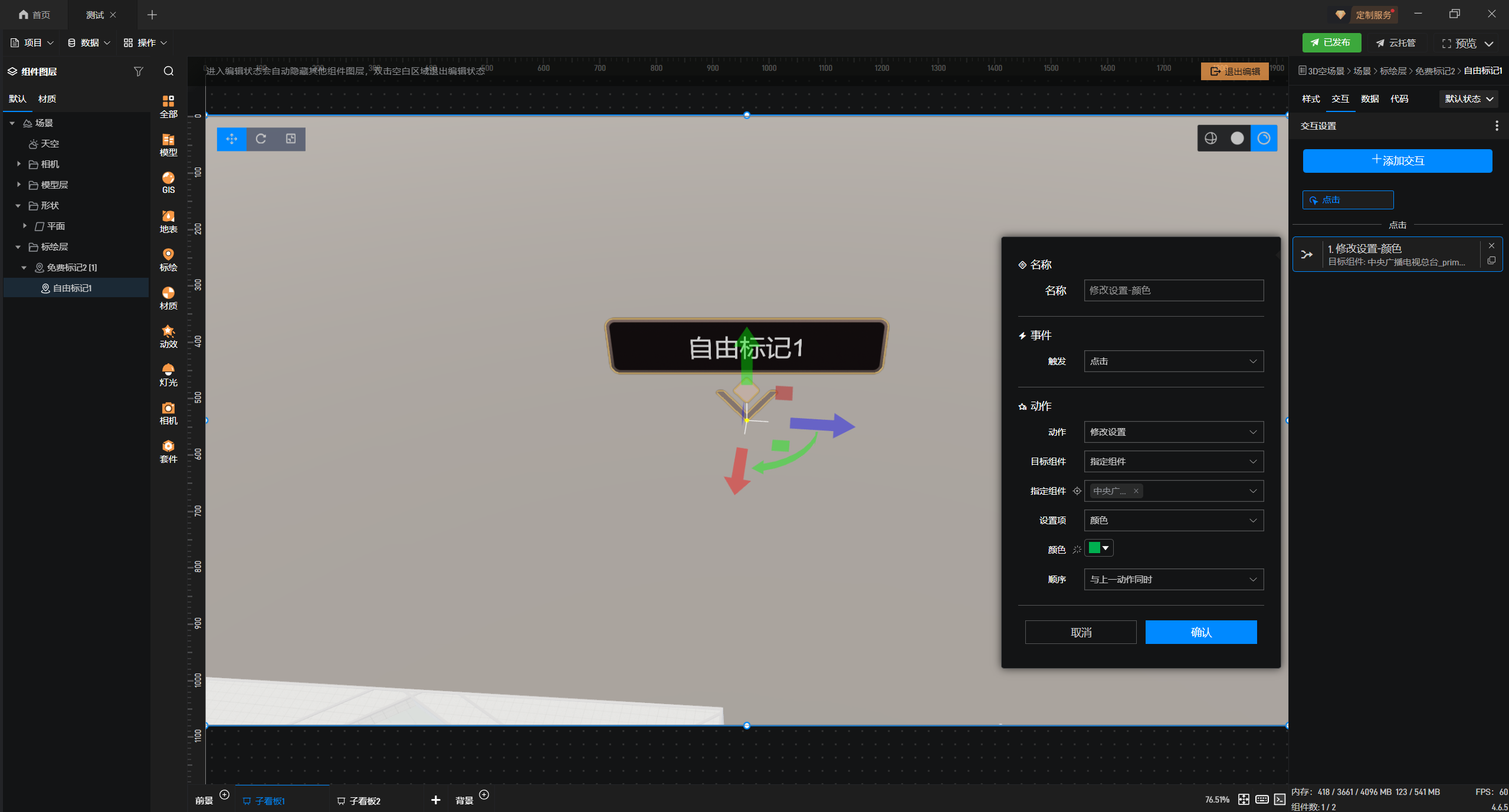Viewport: 1509px width, 812px height.
Task: Click the 名称 text input field
Action: click(1173, 290)
